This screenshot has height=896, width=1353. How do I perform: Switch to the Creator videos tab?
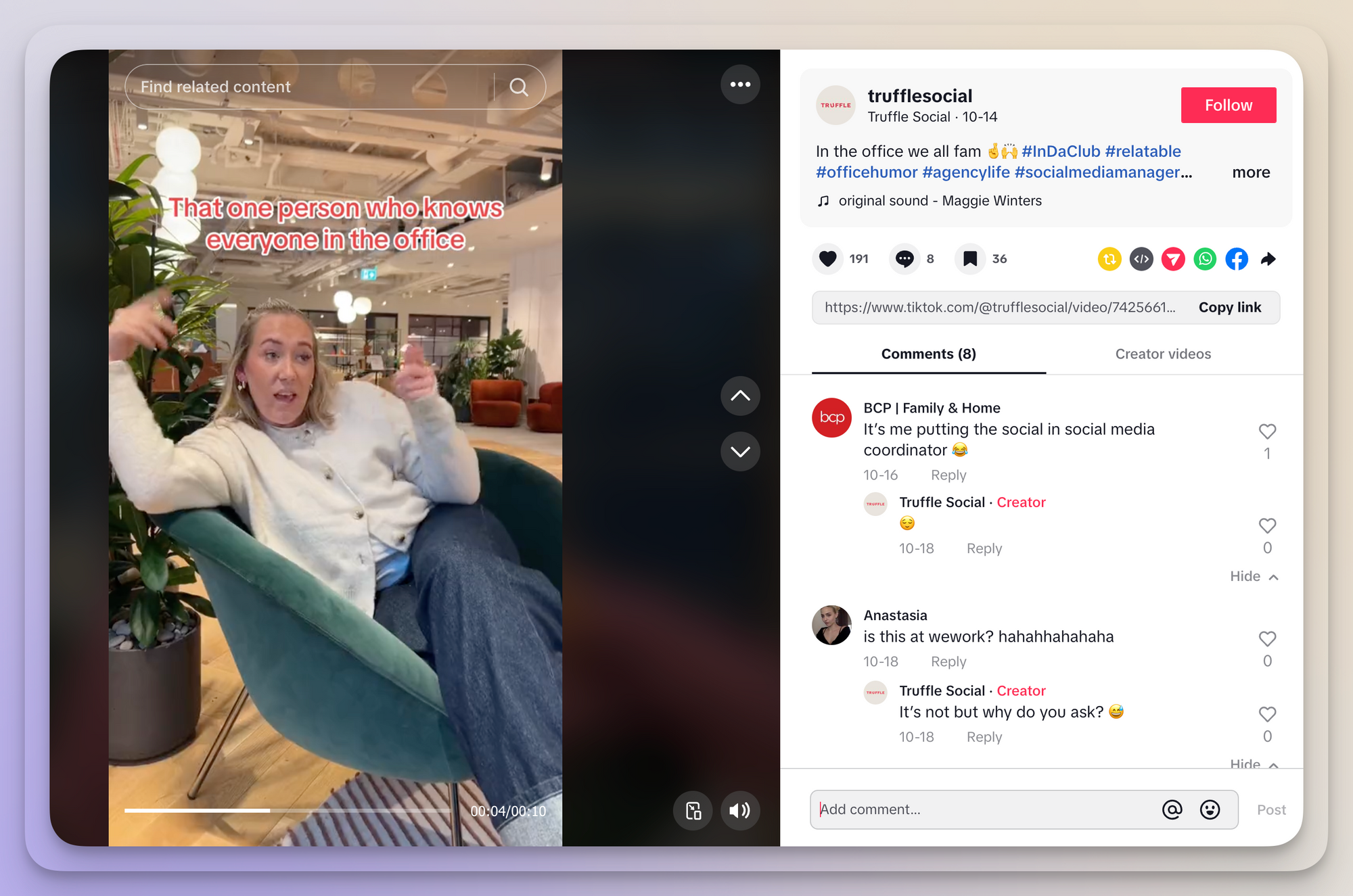(1162, 353)
